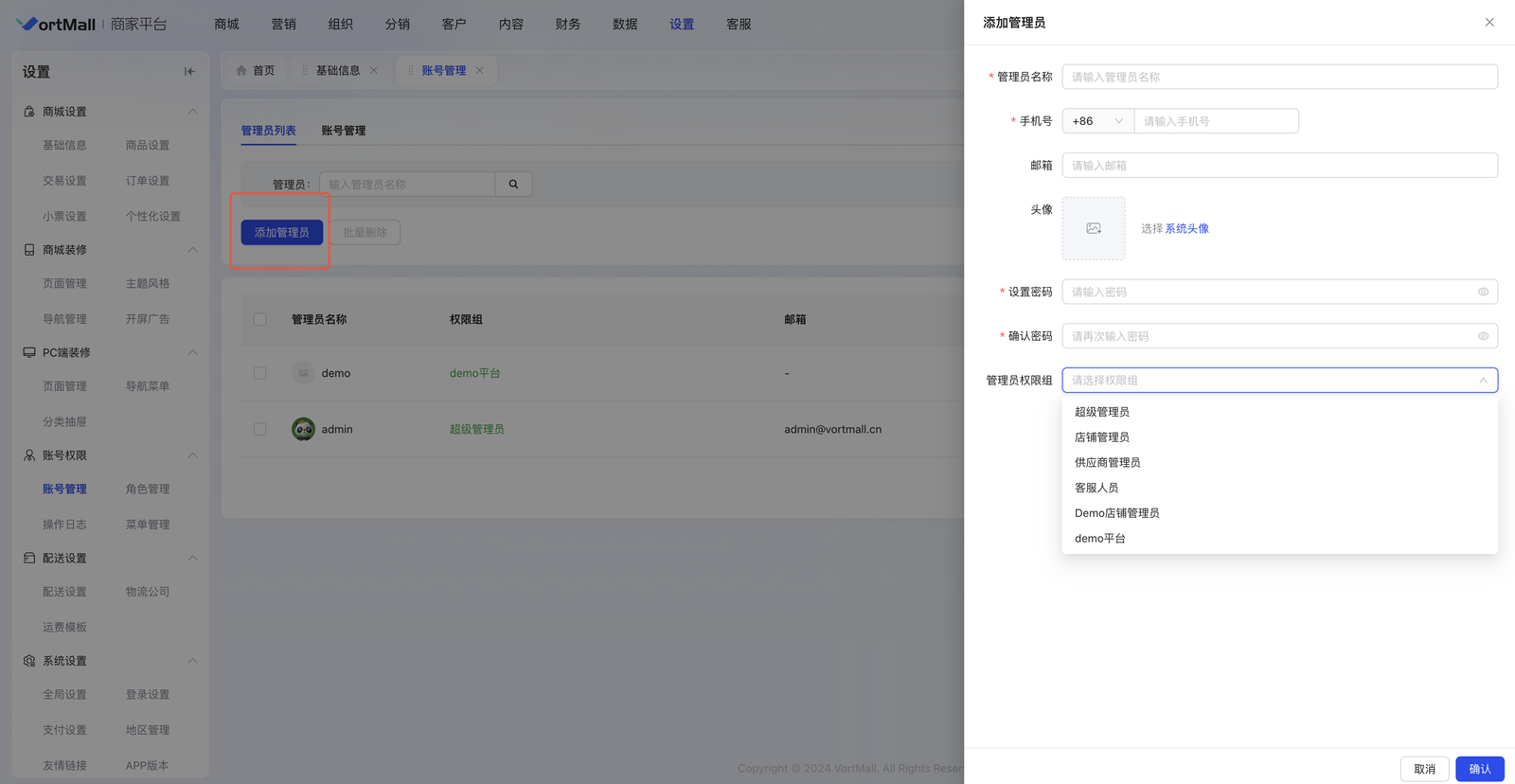This screenshot has height=784, width=1515.
Task: Close the Add Administrator drawer
Action: pyautogui.click(x=1488, y=23)
